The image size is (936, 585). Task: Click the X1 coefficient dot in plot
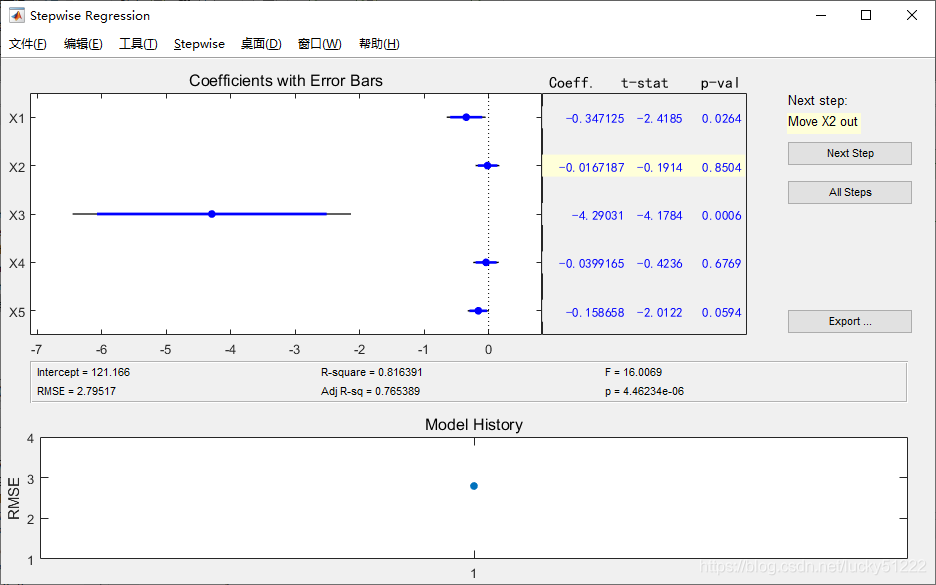point(466,117)
